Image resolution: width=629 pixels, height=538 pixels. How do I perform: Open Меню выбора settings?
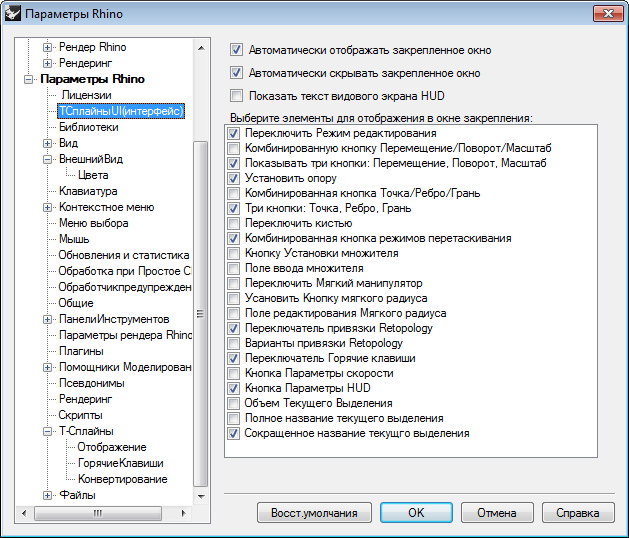point(93,223)
